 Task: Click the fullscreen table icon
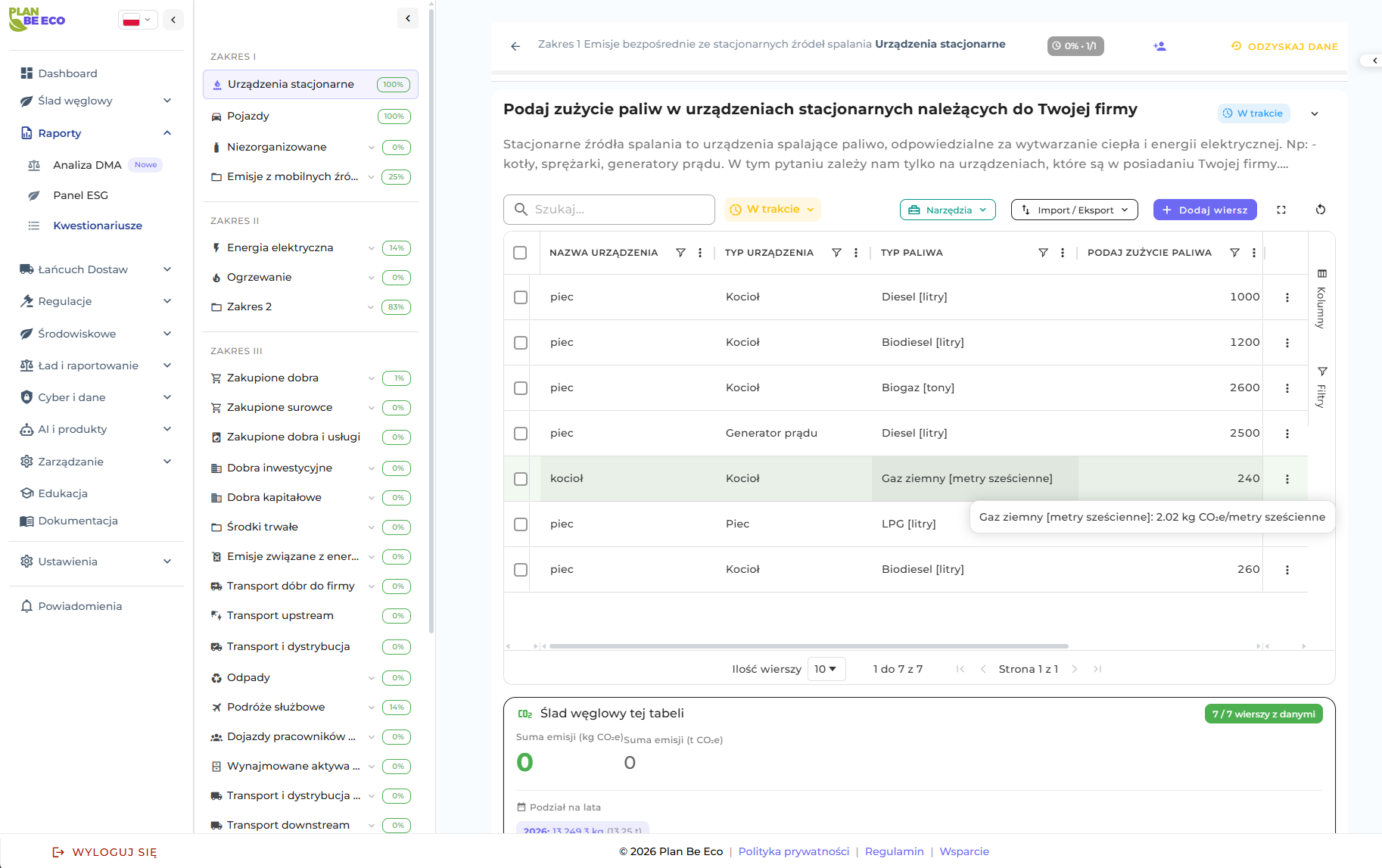click(1281, 210)
